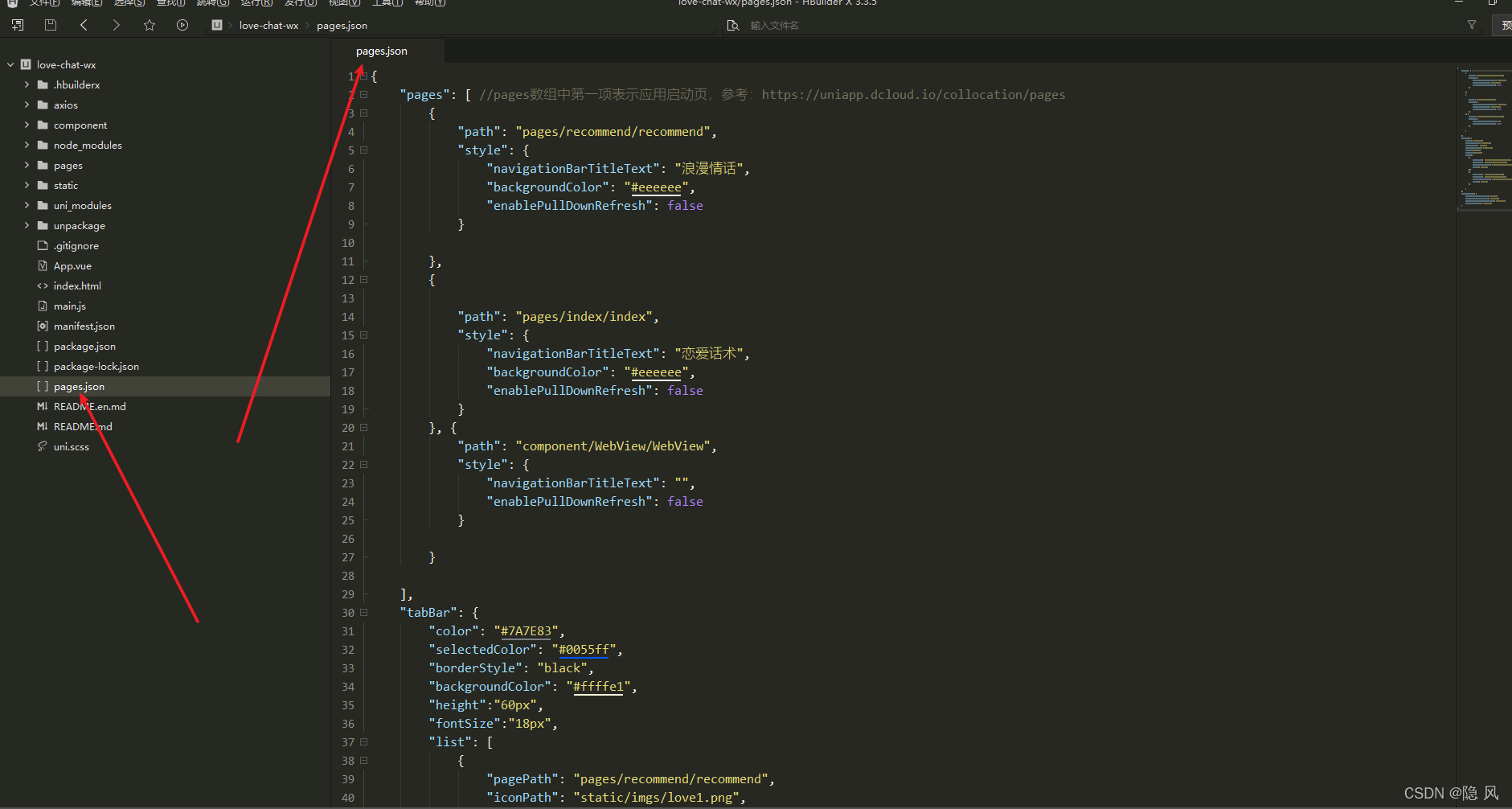Open the 编辑(E) menu

click(87, 2)
